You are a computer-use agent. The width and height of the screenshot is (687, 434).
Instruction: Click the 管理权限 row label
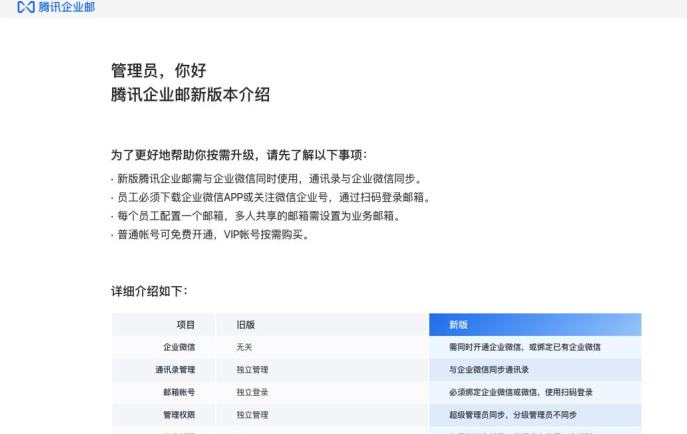[179, 415]
